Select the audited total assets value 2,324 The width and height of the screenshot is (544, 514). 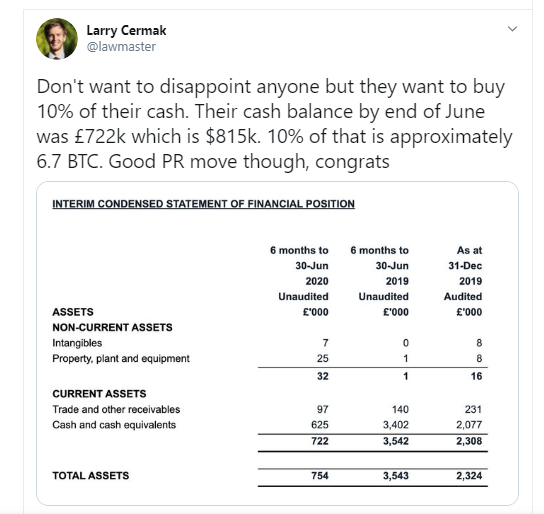(469, 476)
